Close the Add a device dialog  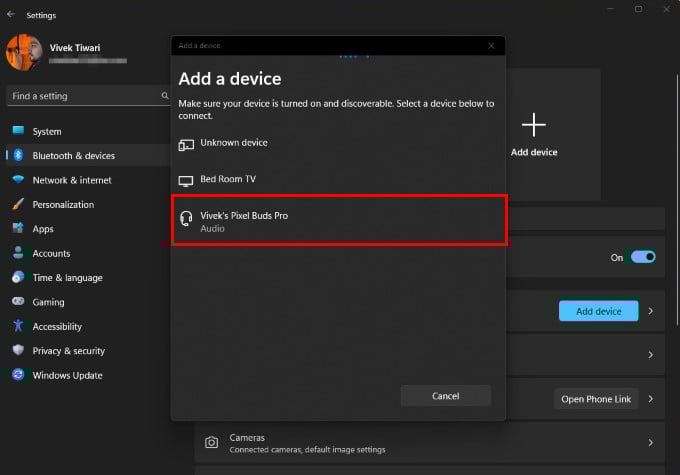point(491,46)
